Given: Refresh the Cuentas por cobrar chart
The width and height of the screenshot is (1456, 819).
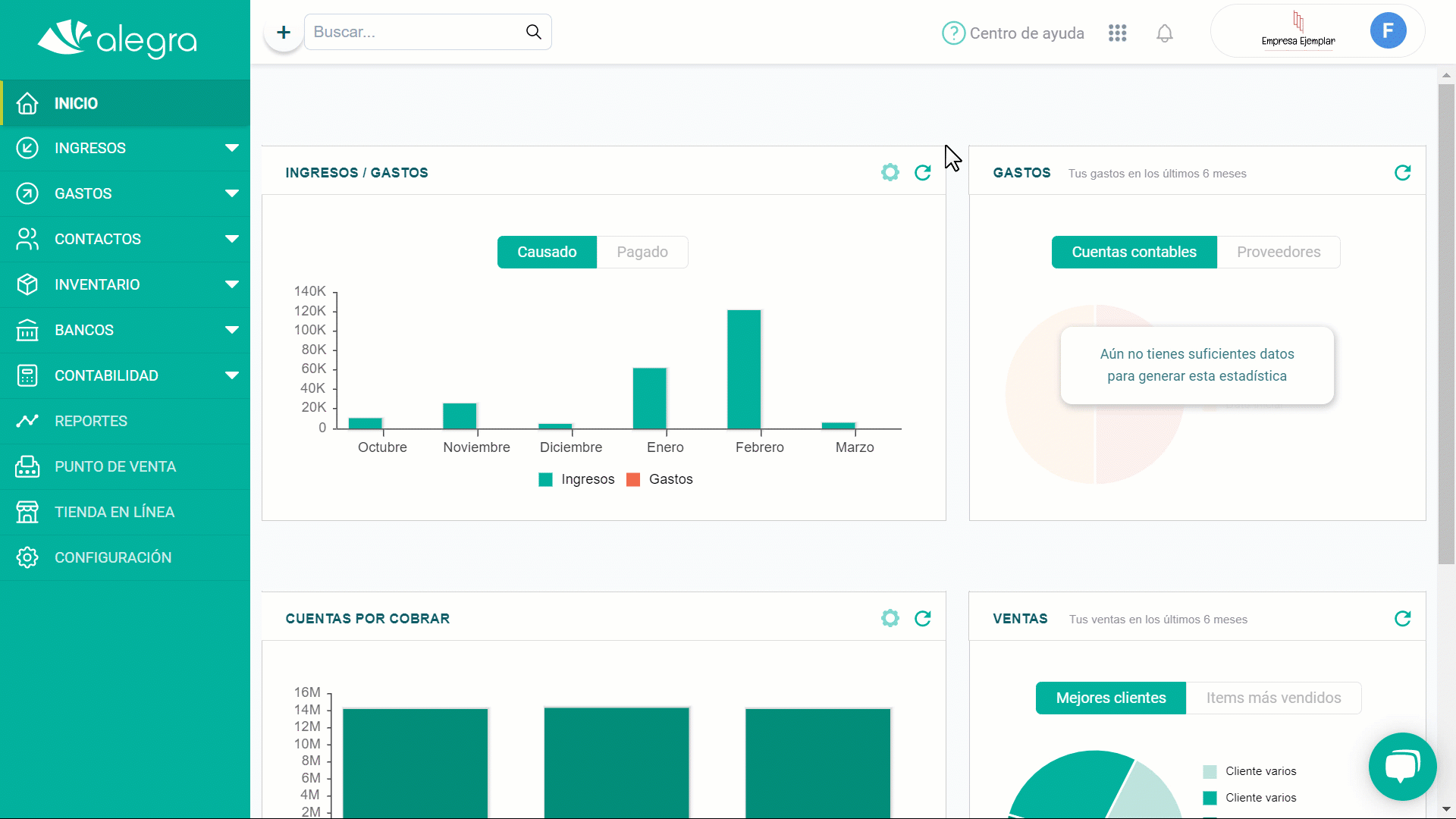Looking at the screenshot, I should (923, 618).
